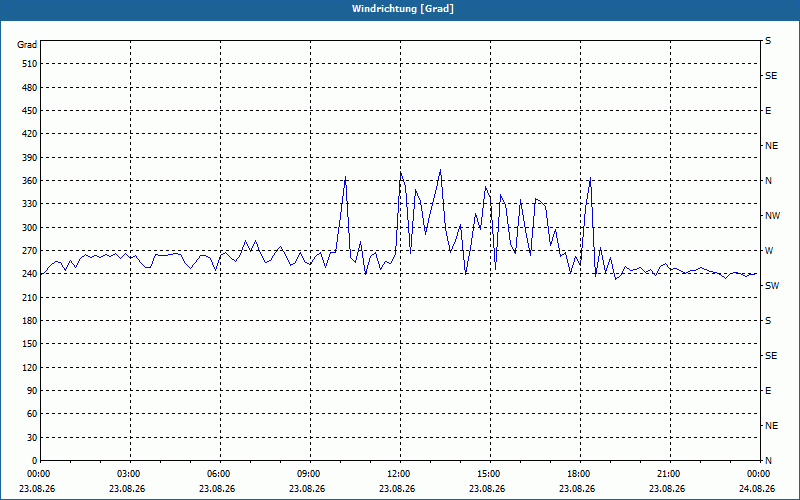Click the y-axis value 420
This screenshot has width=800, height=500.
tap(30, 134)
